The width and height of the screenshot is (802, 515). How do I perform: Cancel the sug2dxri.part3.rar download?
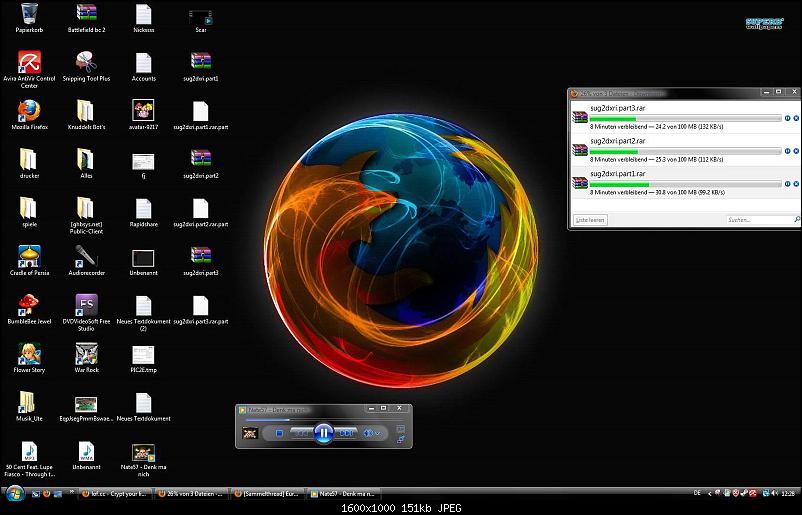[x=796, y=118]
